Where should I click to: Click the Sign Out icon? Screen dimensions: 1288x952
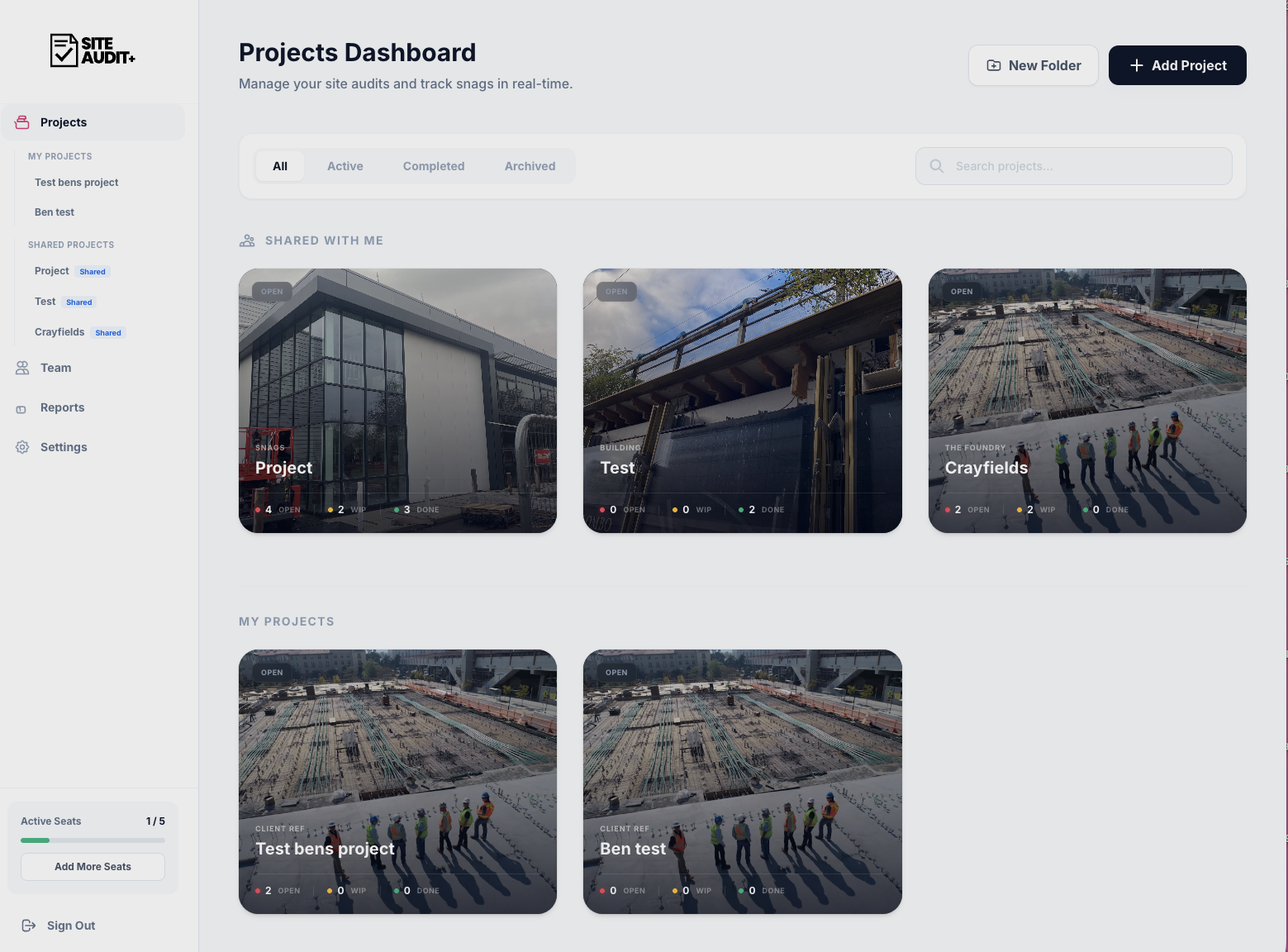tap(30, 925)
